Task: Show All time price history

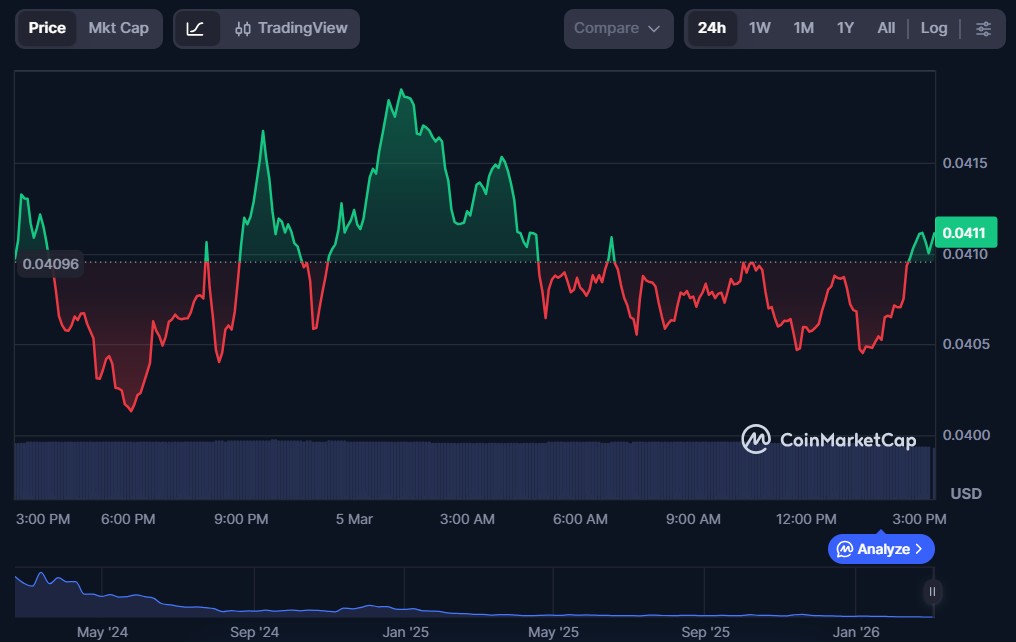Action: pyautogui.click(x=886, y=28)
